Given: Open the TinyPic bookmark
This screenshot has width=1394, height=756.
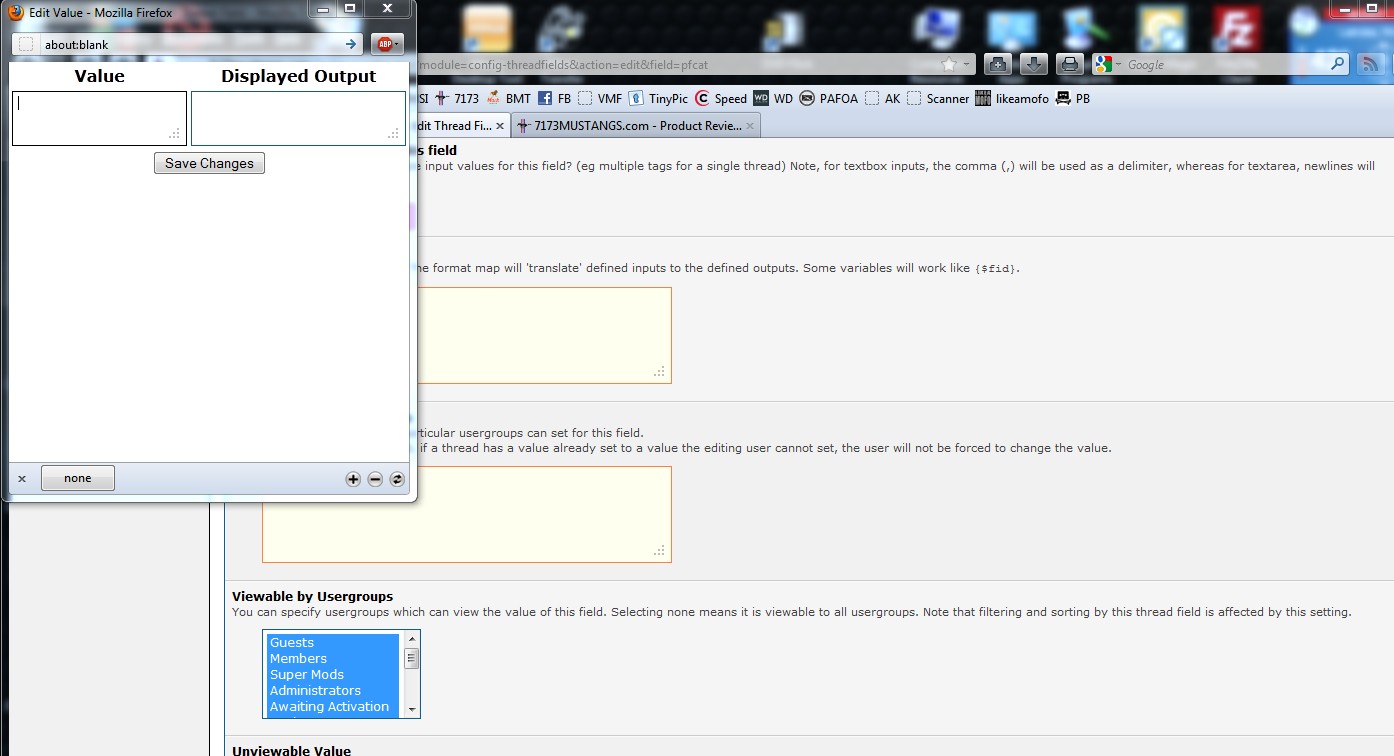Looking at the screenshot, I should [658, 98].
